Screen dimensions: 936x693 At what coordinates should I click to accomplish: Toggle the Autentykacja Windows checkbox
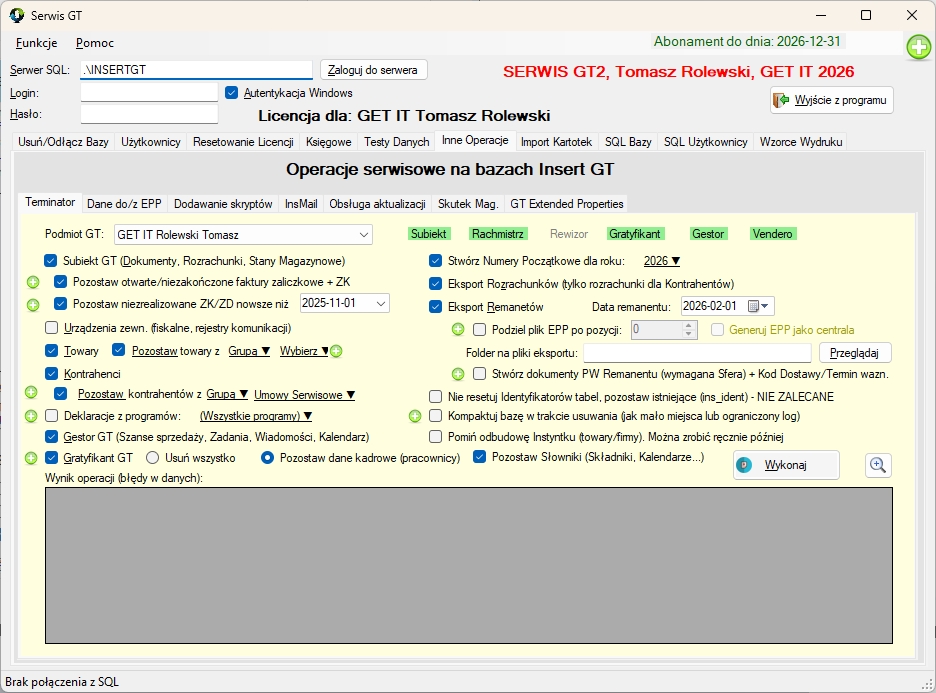[x=232, y=93]
